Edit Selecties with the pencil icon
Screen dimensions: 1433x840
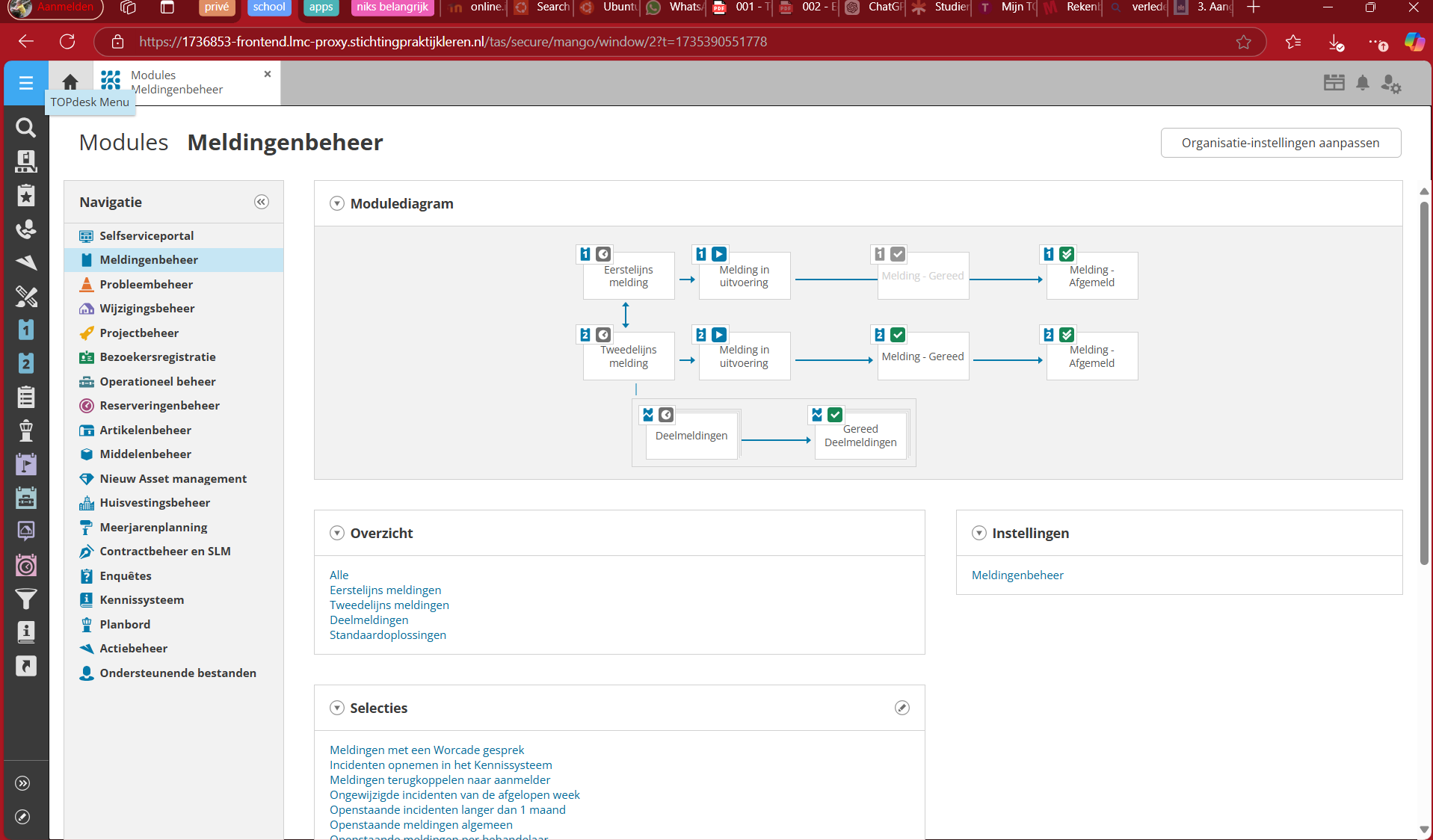tap(902, 708)
